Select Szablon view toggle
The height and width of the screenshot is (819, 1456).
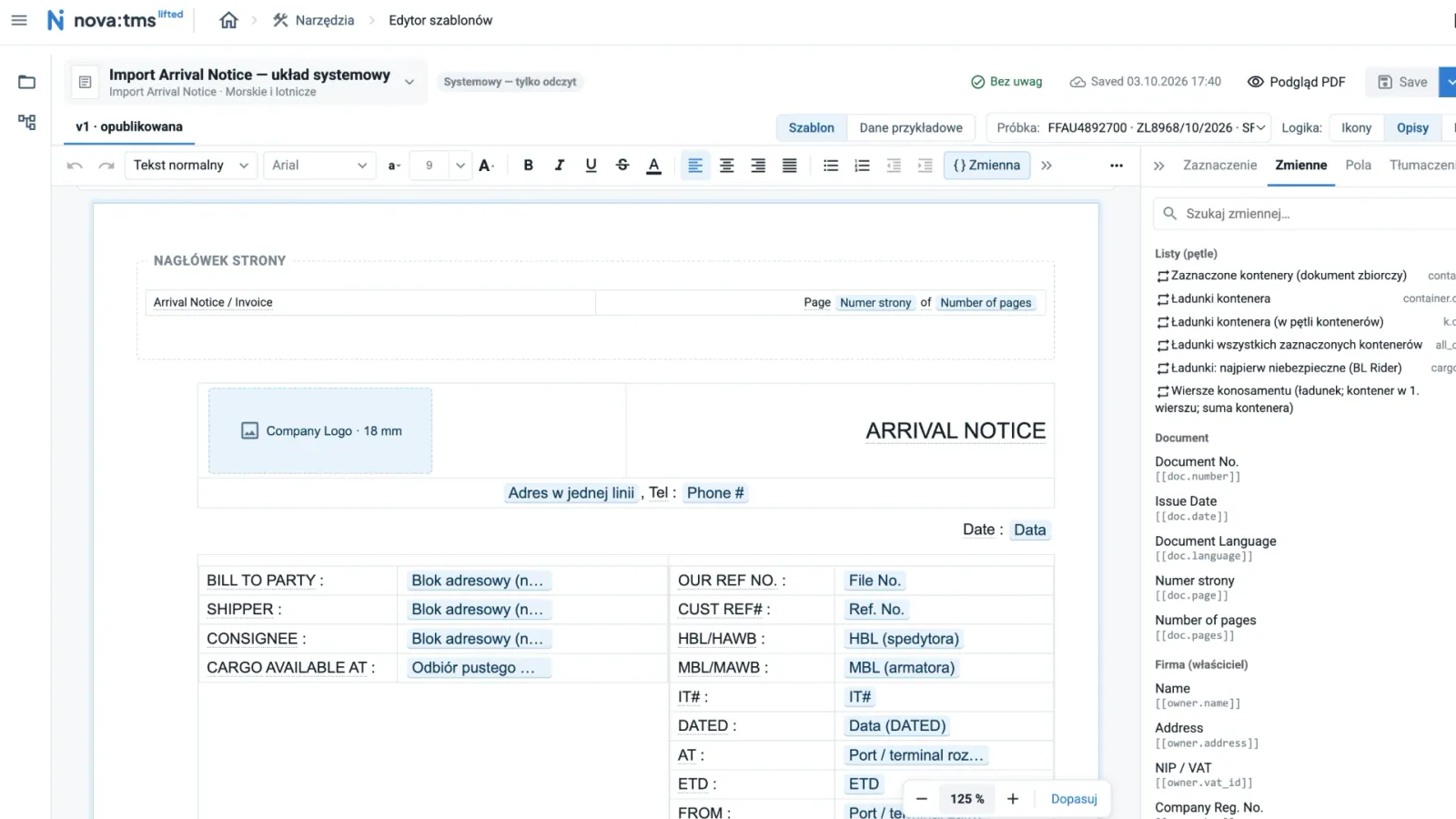pyautogui.click(x=812, y=127)
